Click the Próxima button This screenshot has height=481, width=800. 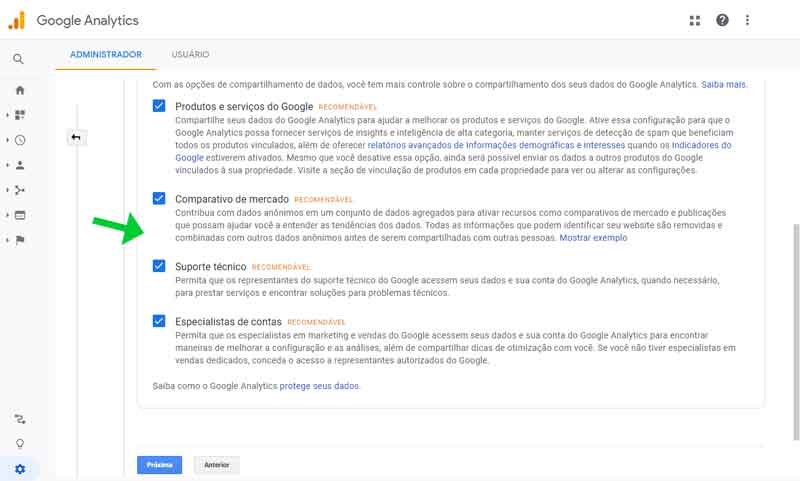pyautogui.click(x=160, y=465)
